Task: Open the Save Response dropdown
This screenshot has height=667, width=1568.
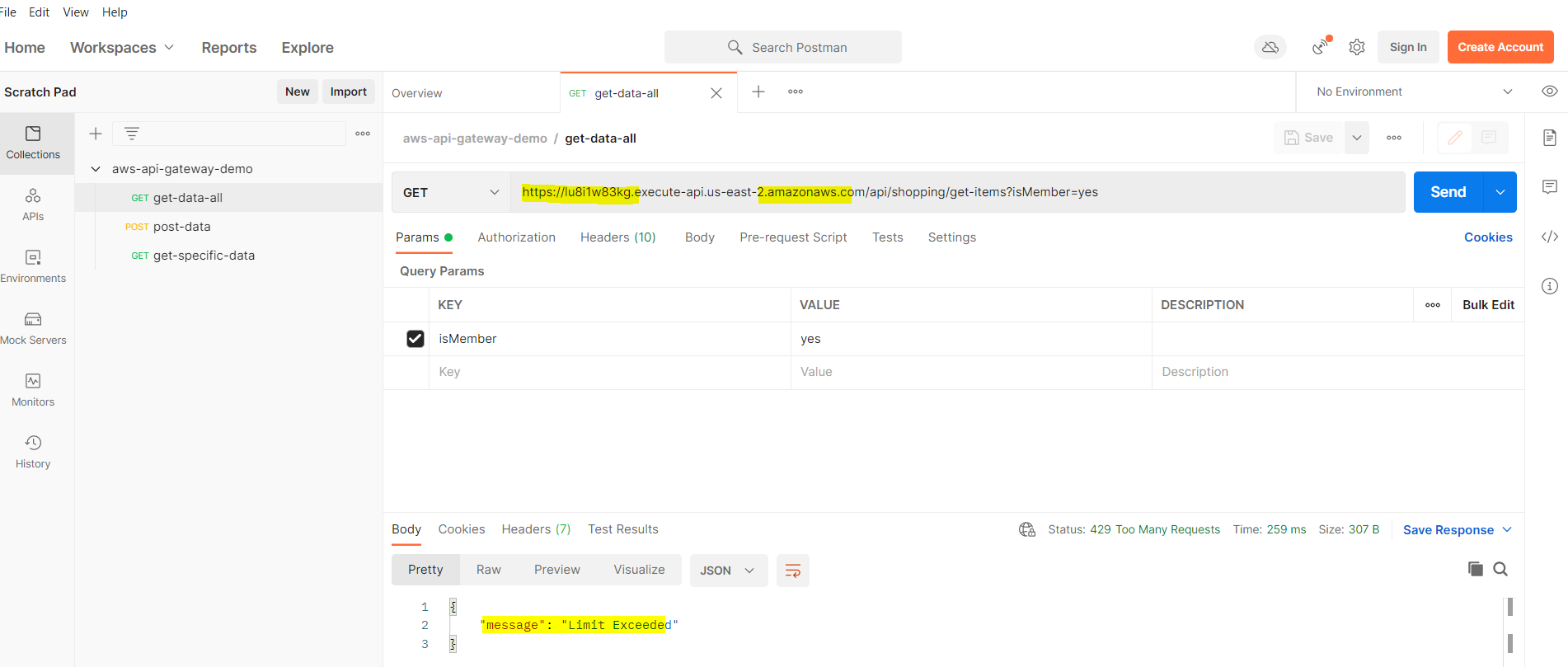Action: click(1458, 530)
